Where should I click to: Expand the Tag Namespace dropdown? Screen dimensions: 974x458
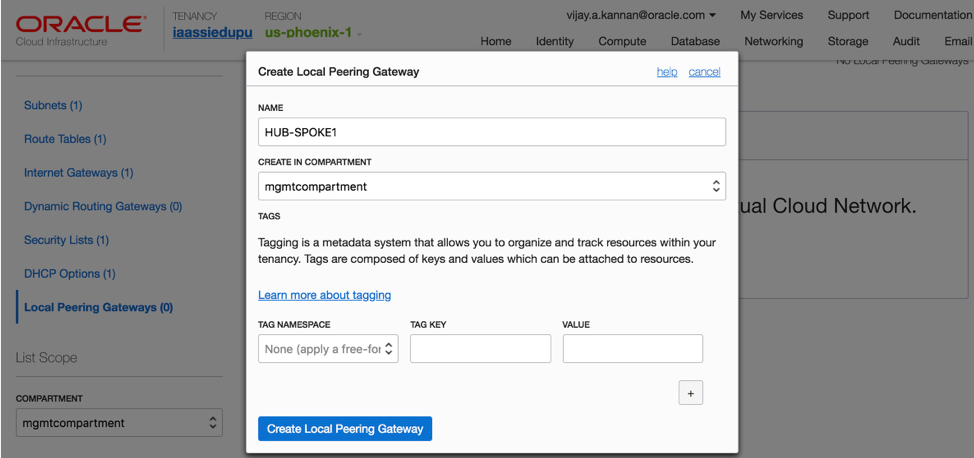(328, 349)
